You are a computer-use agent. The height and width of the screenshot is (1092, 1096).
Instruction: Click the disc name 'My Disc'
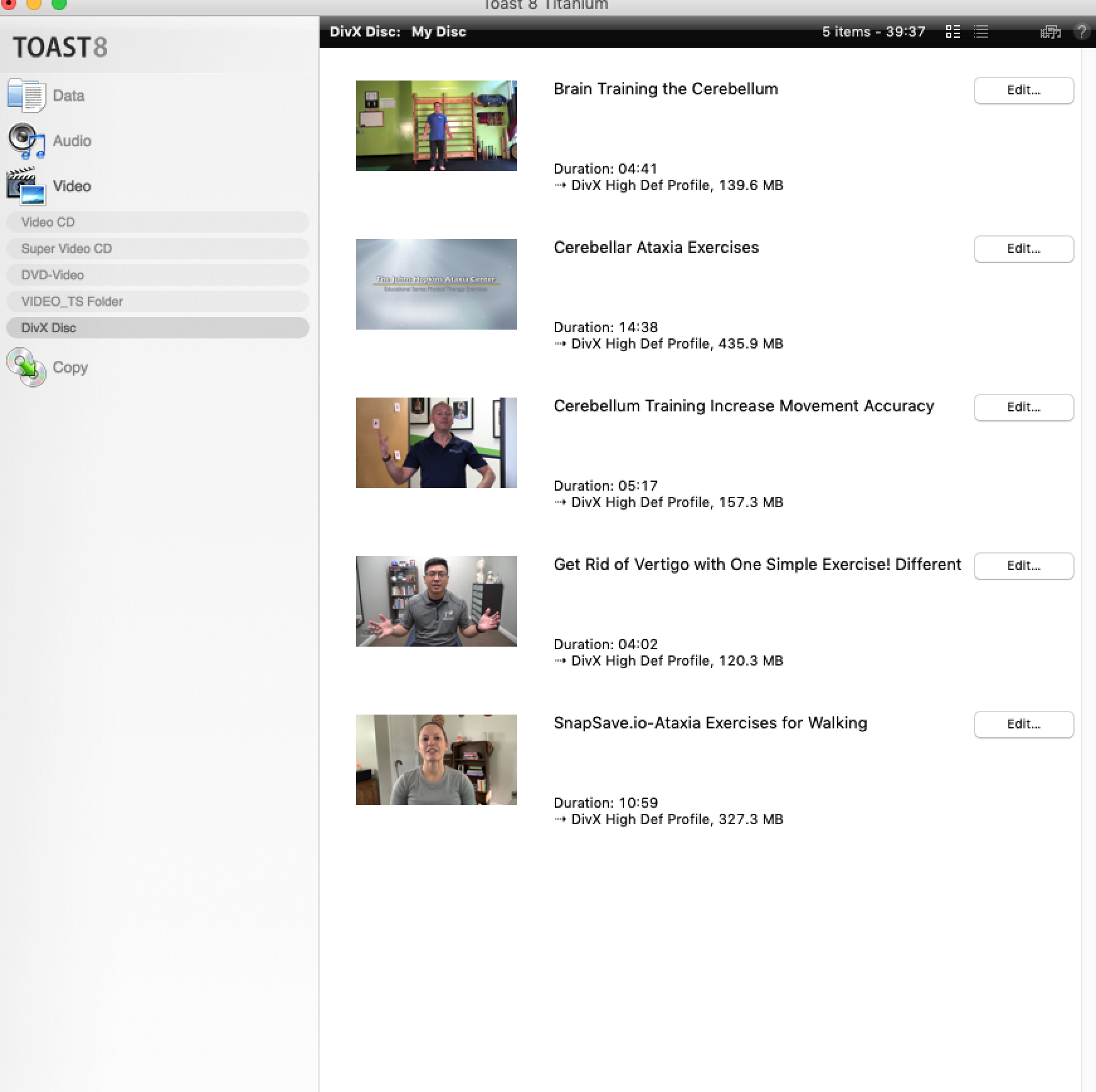pyautogui.click(x=439, y=31)
